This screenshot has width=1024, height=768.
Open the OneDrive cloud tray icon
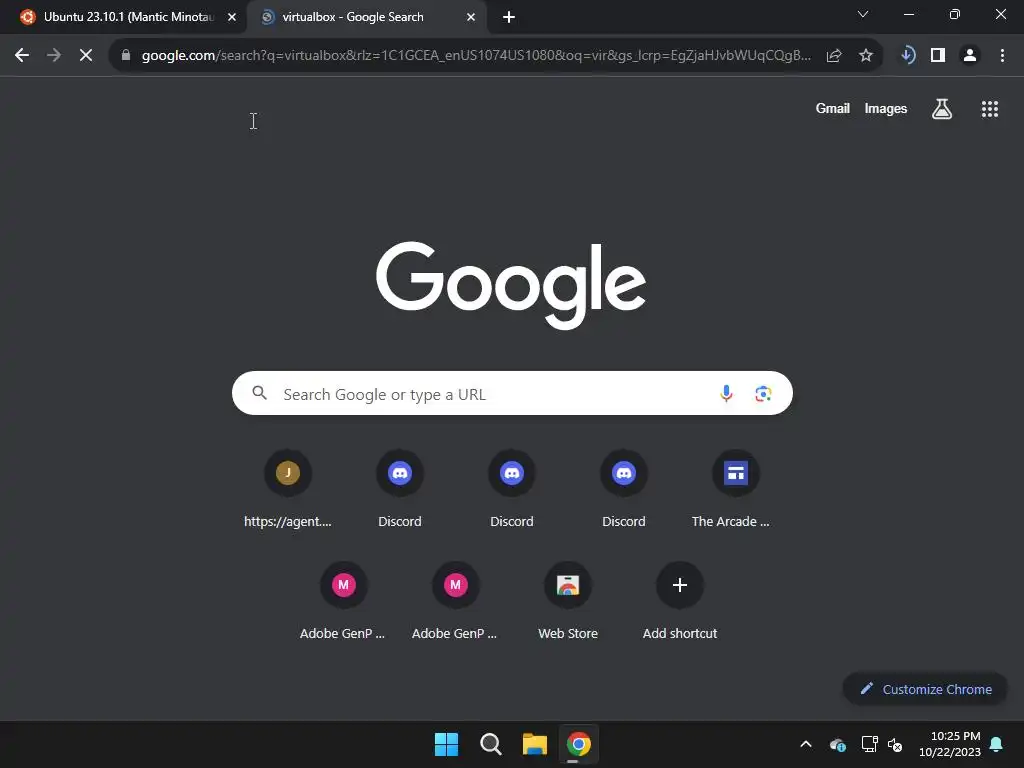(838, 744)
